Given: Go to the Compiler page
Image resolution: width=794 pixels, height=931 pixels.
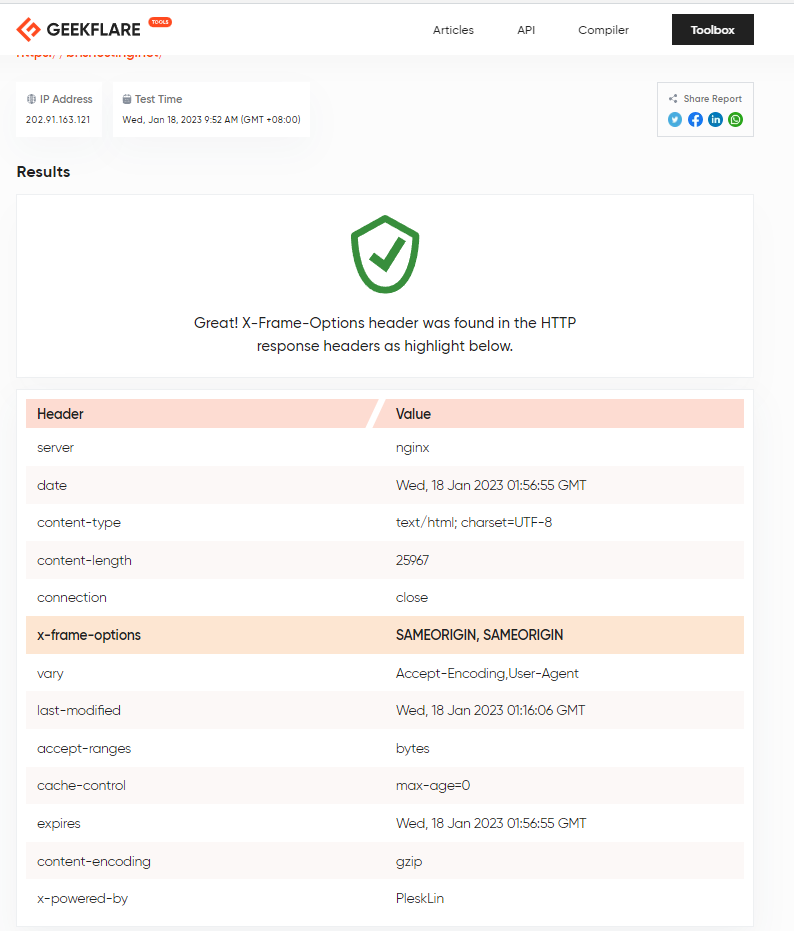Looking at the screenshot, I should [603, 30].
